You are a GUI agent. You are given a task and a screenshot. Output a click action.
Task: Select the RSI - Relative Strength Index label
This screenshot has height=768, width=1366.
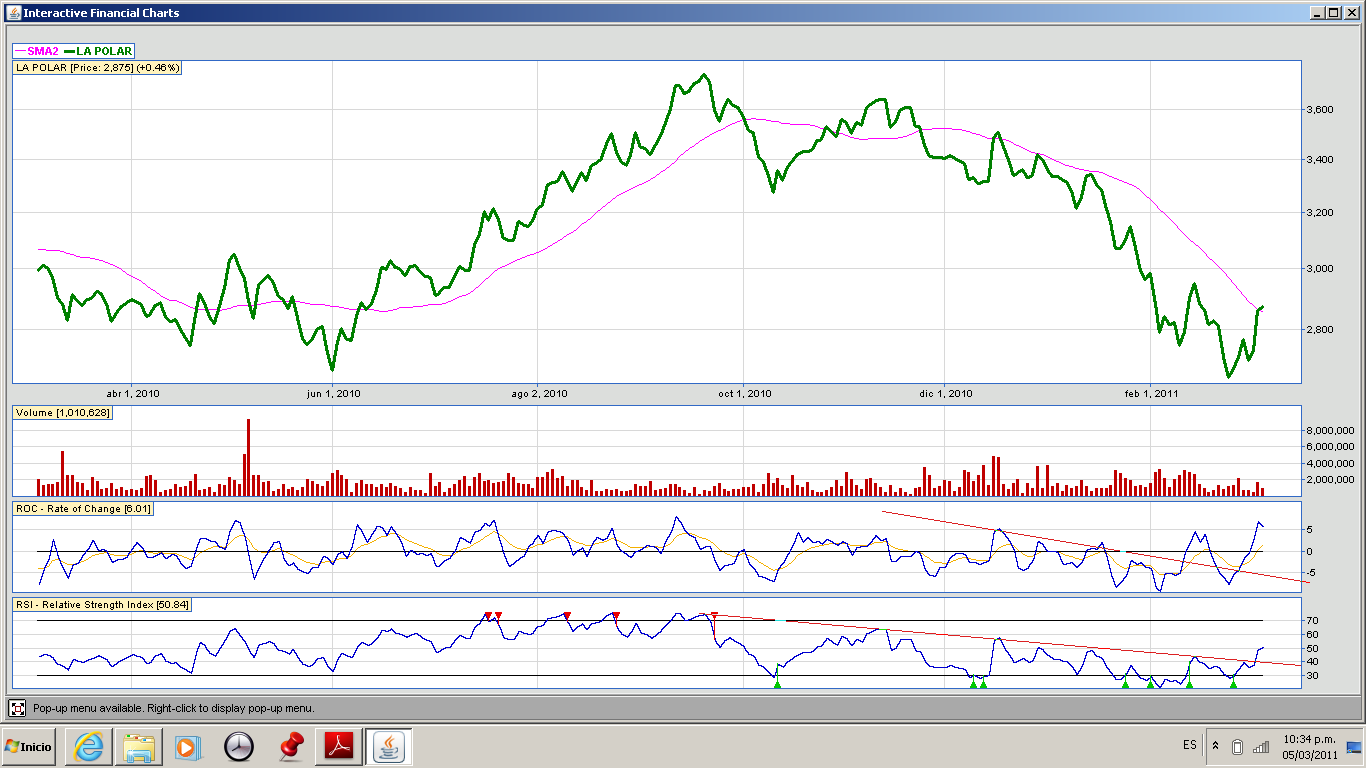(102, 605)
